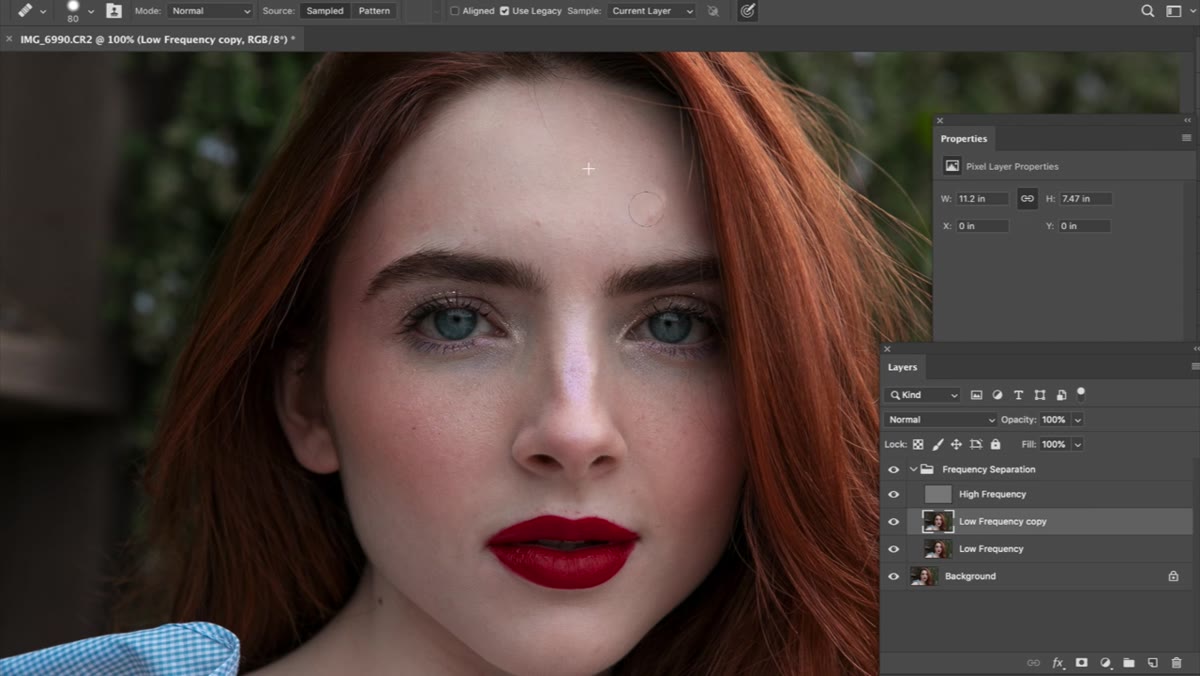The image size is (1200, 676).
Task: Filter for adjustment layers icon
Action: [997, 395]
